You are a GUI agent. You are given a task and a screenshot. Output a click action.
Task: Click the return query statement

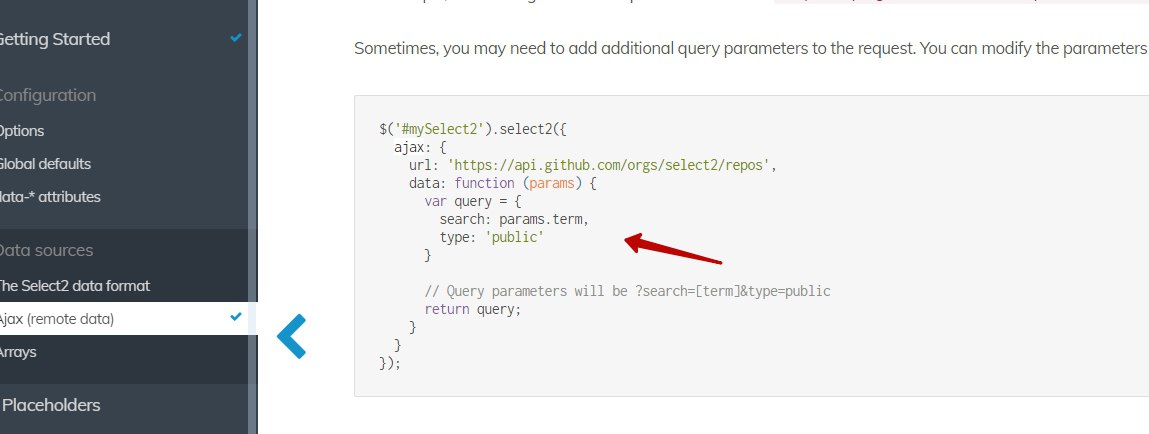[473, 309]
